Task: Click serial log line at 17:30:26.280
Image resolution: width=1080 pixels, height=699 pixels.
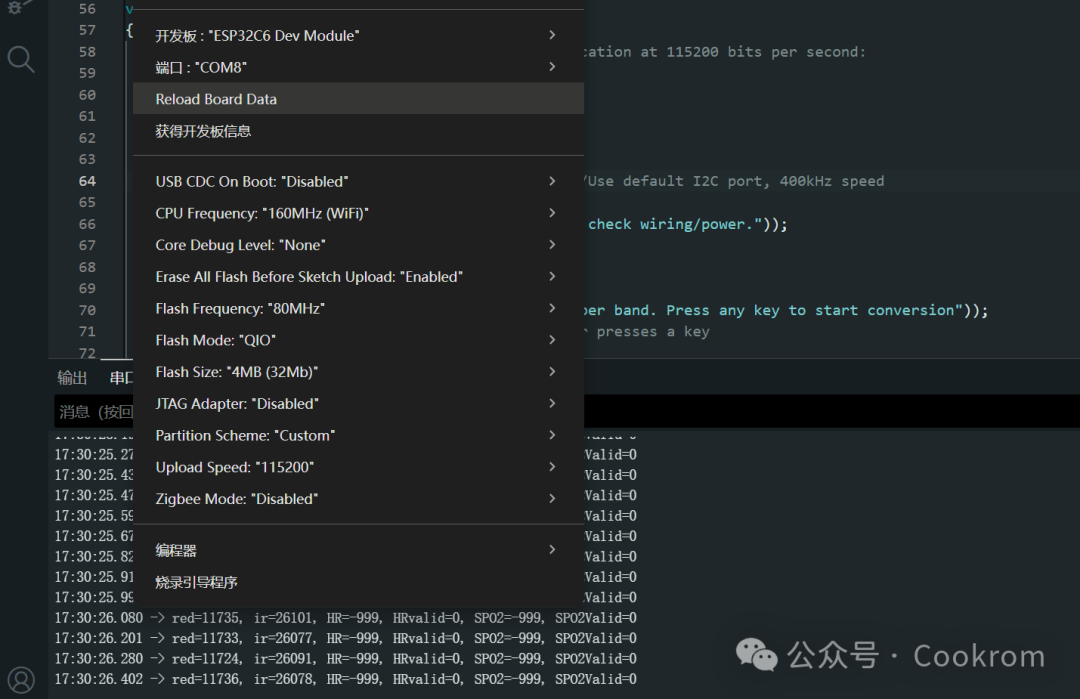Action: 346,658
